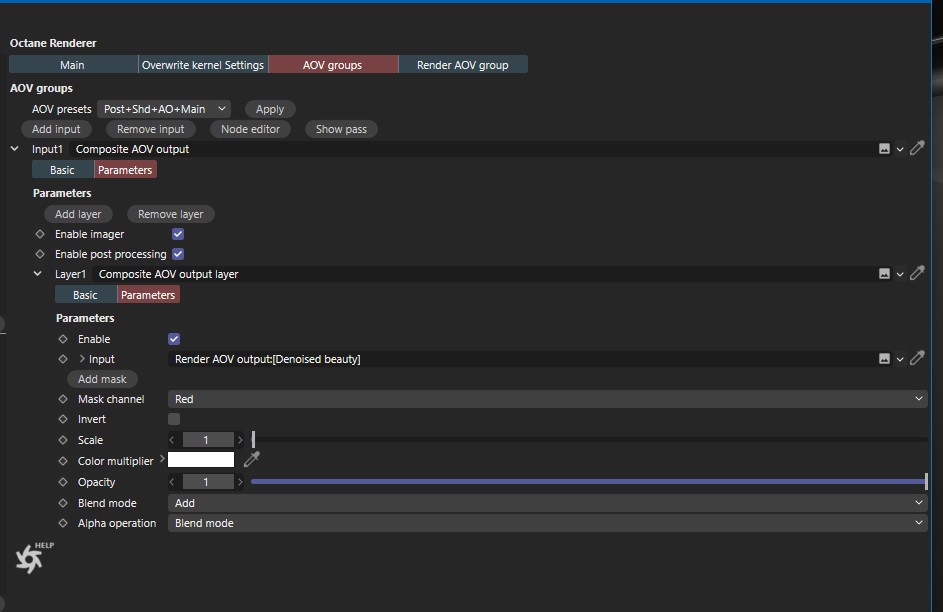943x612 pixels.
Task: Toggle Enable imager checkbox
Action: click(x=178, y=234)
